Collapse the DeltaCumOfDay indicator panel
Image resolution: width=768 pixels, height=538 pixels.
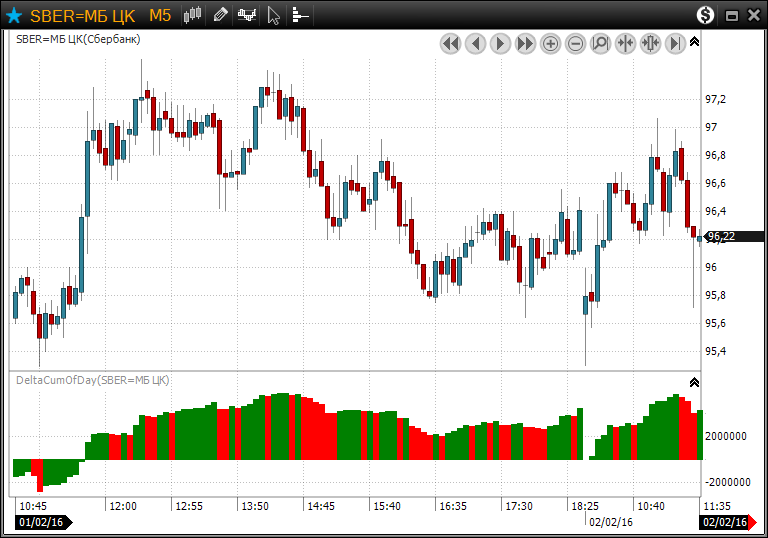coord(695,382)
